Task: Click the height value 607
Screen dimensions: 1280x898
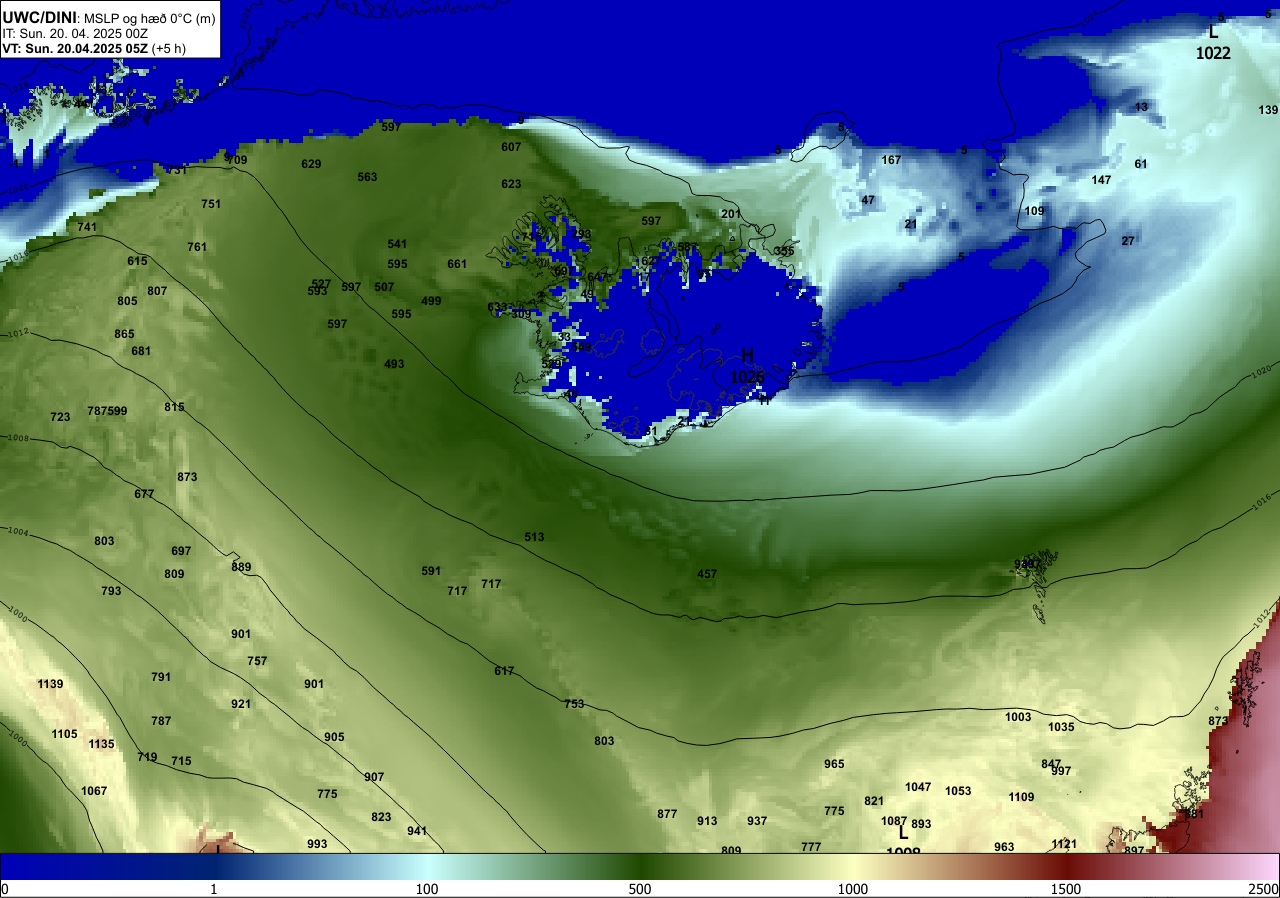Action: [511, 147]
